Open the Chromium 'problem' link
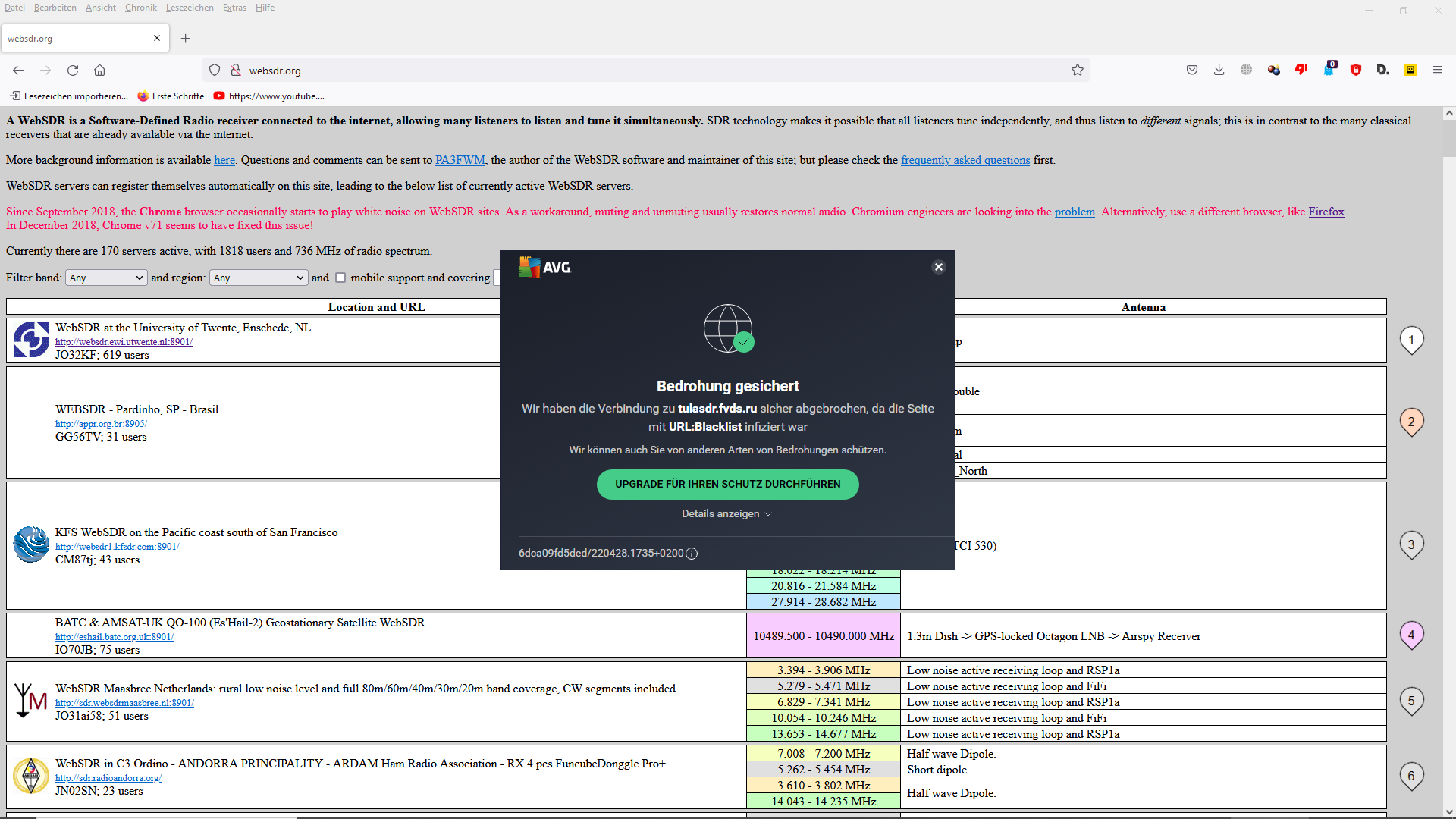This screenshot has height=819, width=1456. click(1075, 212)
